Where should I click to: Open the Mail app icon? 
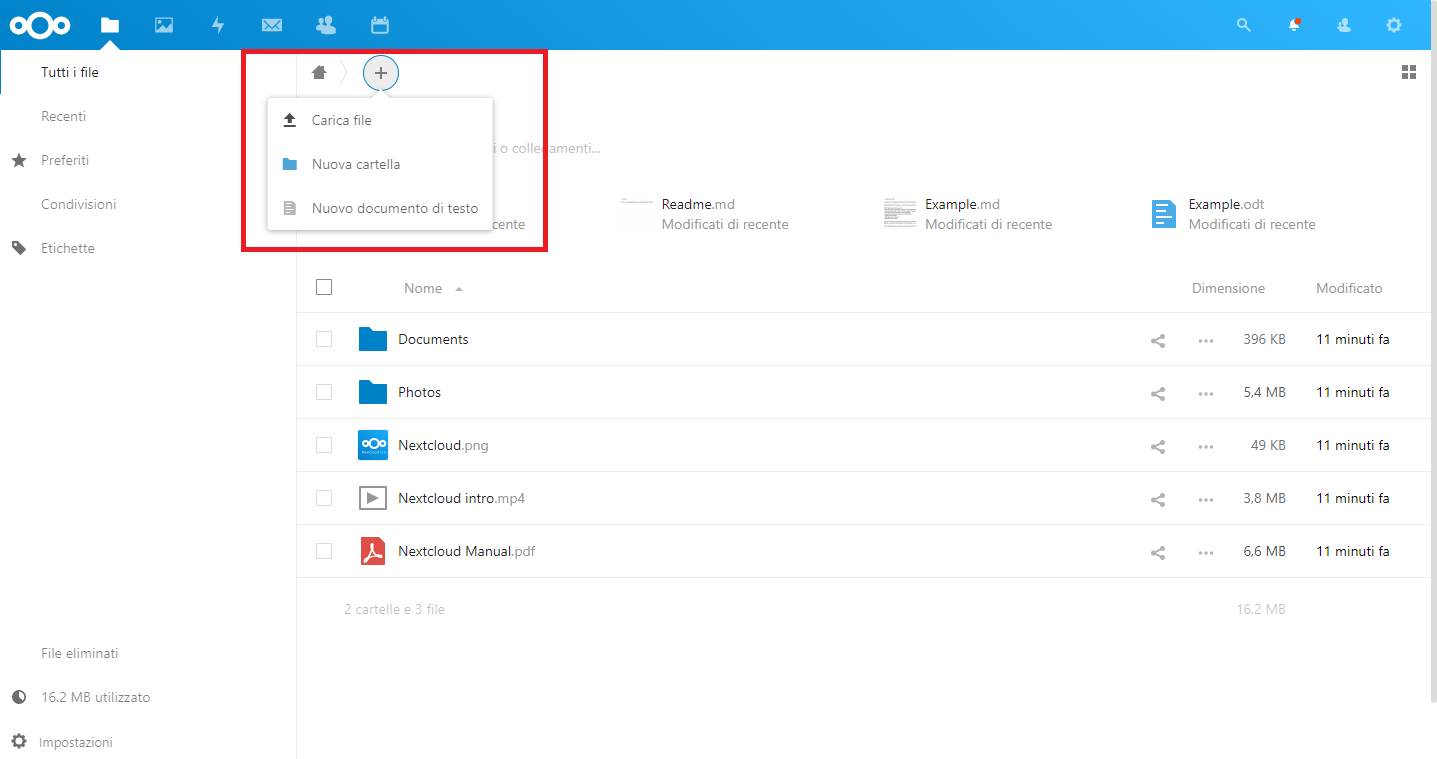[271, 25]
